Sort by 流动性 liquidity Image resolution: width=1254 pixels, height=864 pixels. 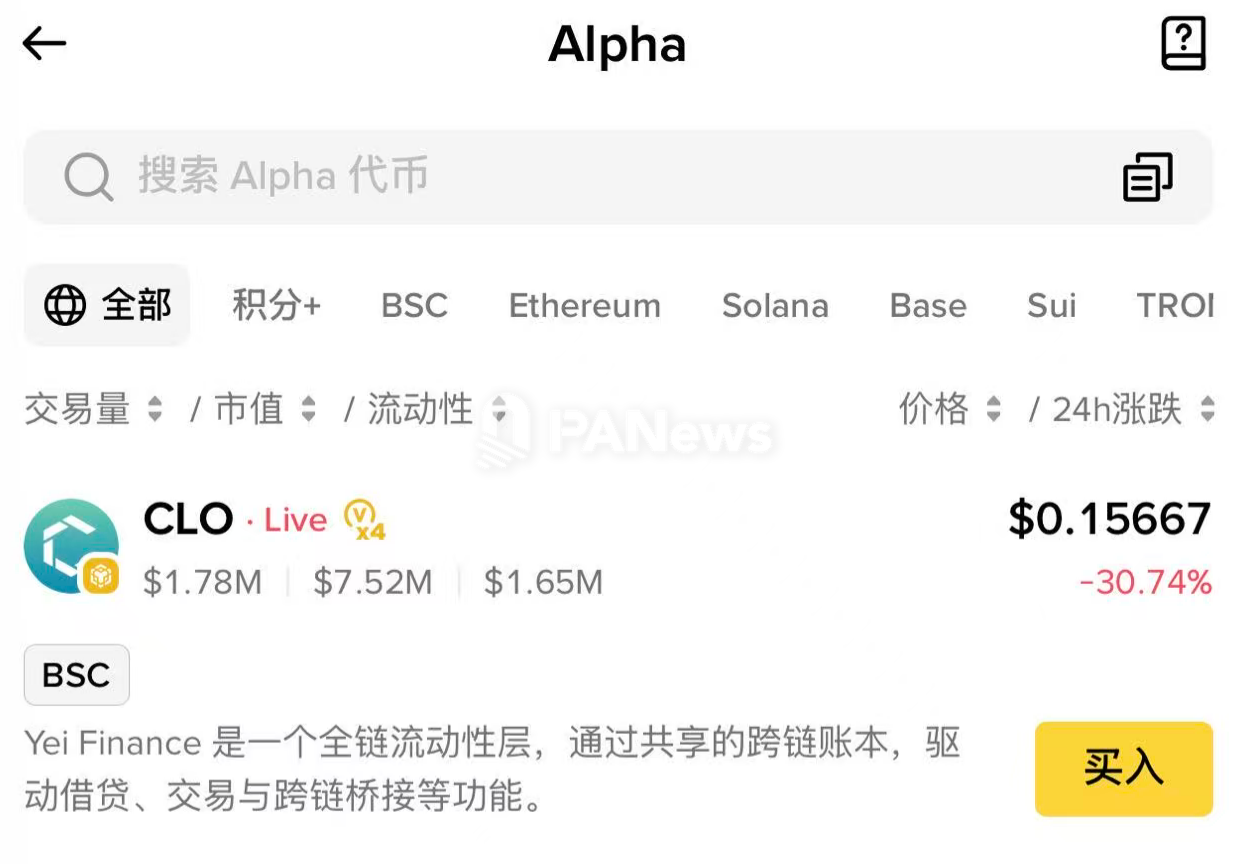435,409
